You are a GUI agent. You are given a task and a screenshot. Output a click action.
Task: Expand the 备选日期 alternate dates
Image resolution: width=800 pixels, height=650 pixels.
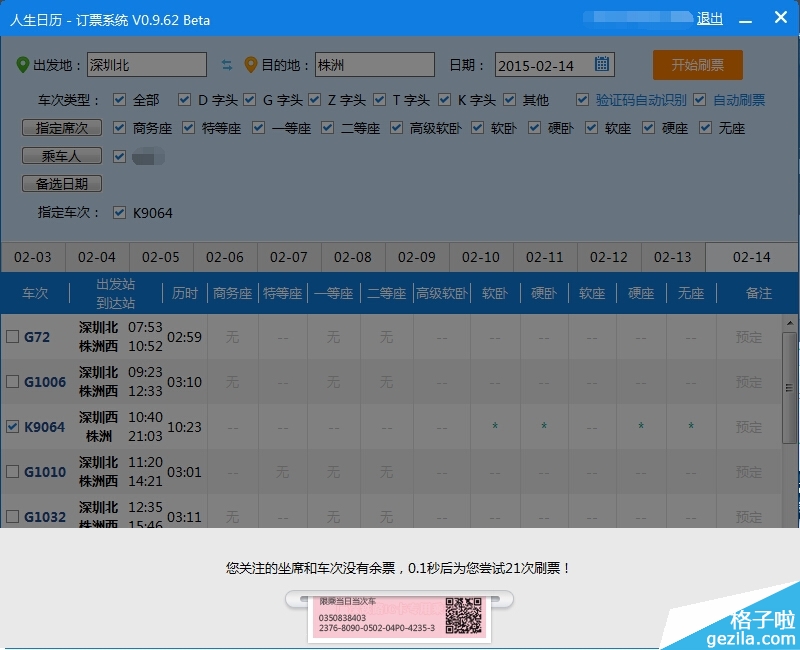click(62, 184)
